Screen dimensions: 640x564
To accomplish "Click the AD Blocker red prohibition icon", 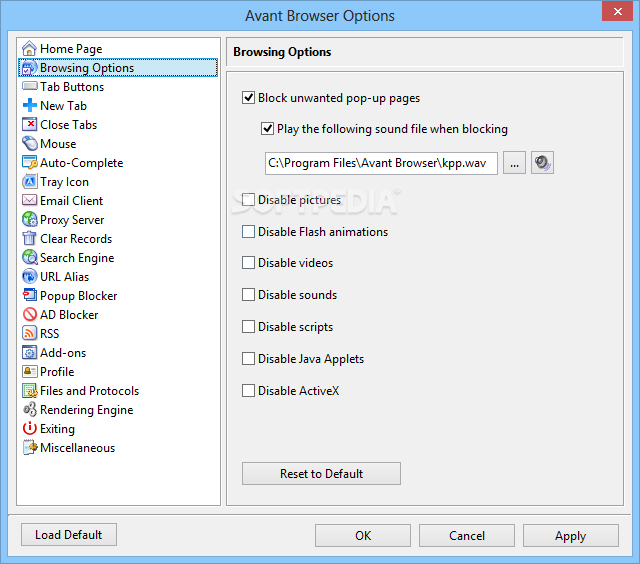I will click(29, 314).
